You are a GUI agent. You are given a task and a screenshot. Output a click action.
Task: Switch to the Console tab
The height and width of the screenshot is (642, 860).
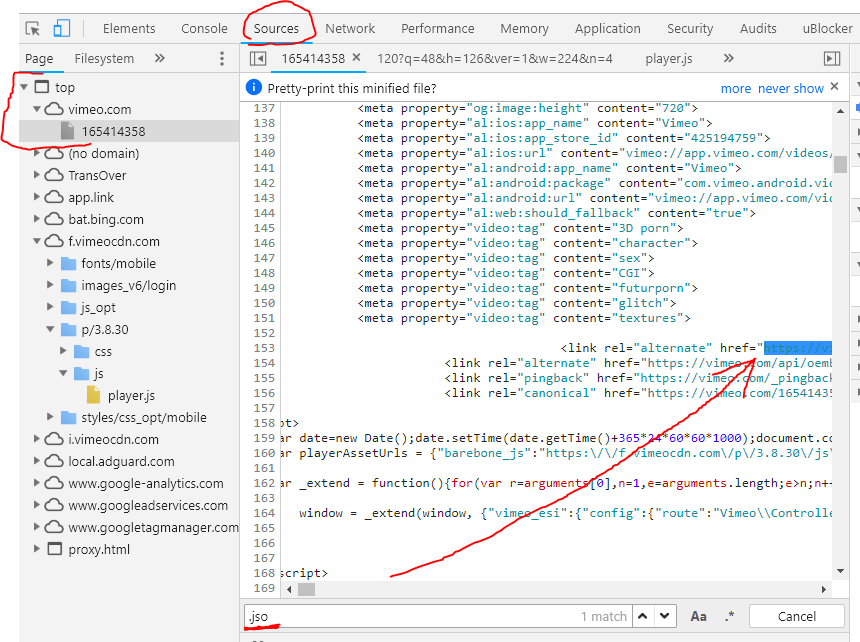click(x=204, y=29)
